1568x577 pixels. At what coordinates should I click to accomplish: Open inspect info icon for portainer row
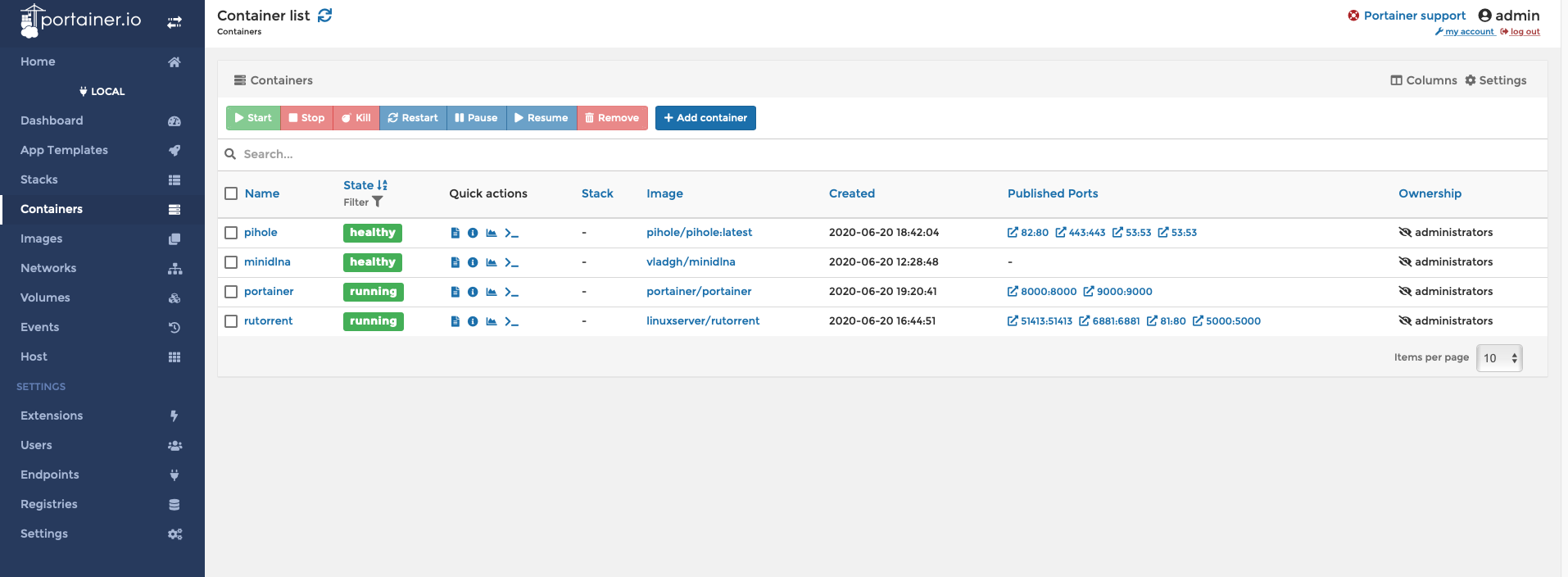pos(473,292)
